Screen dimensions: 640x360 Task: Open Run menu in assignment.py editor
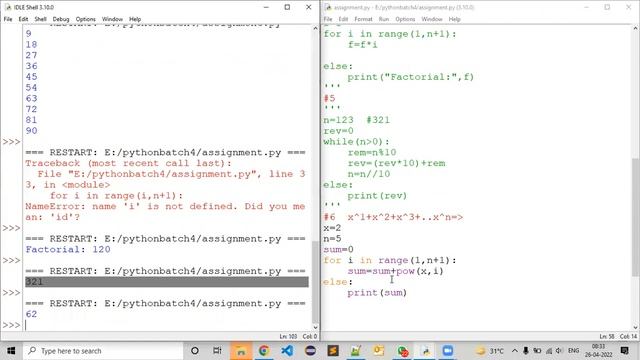click(x=384, y=19)
